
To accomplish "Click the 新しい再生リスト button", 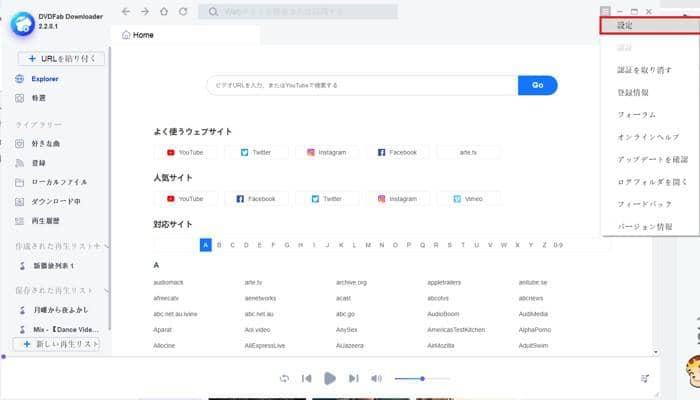I will [x=56, y=344].
